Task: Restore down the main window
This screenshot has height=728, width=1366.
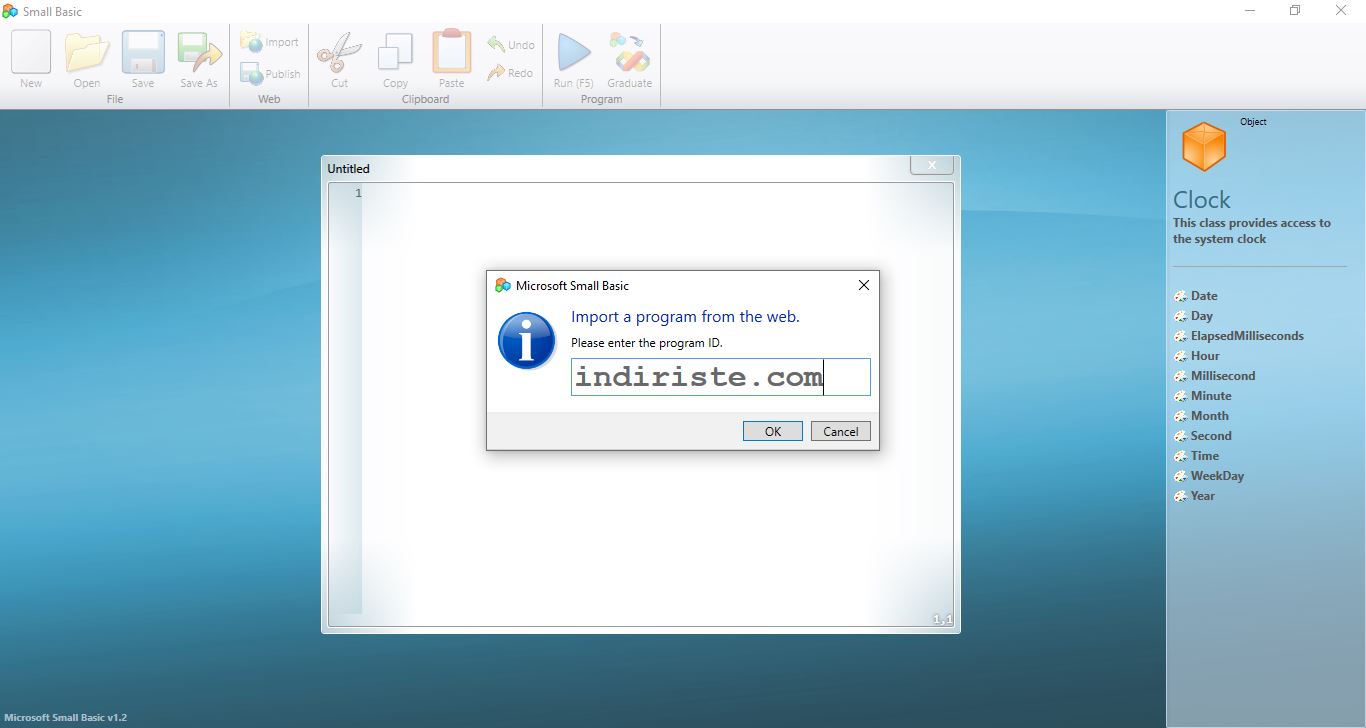Action: 1295,10
